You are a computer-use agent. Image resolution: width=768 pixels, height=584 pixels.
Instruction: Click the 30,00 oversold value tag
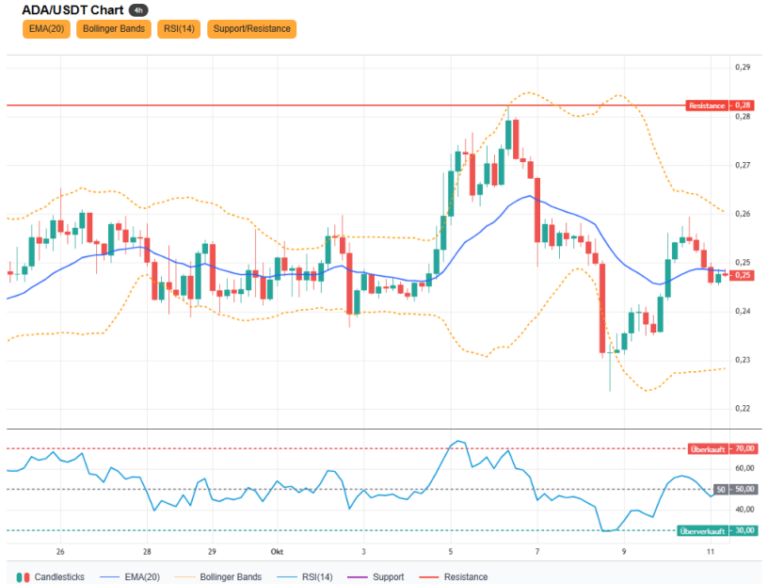[x=744, y=531]
